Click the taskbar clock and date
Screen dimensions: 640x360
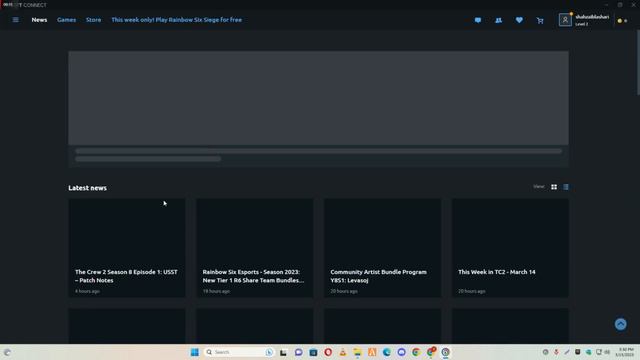[x=626, y=352]
